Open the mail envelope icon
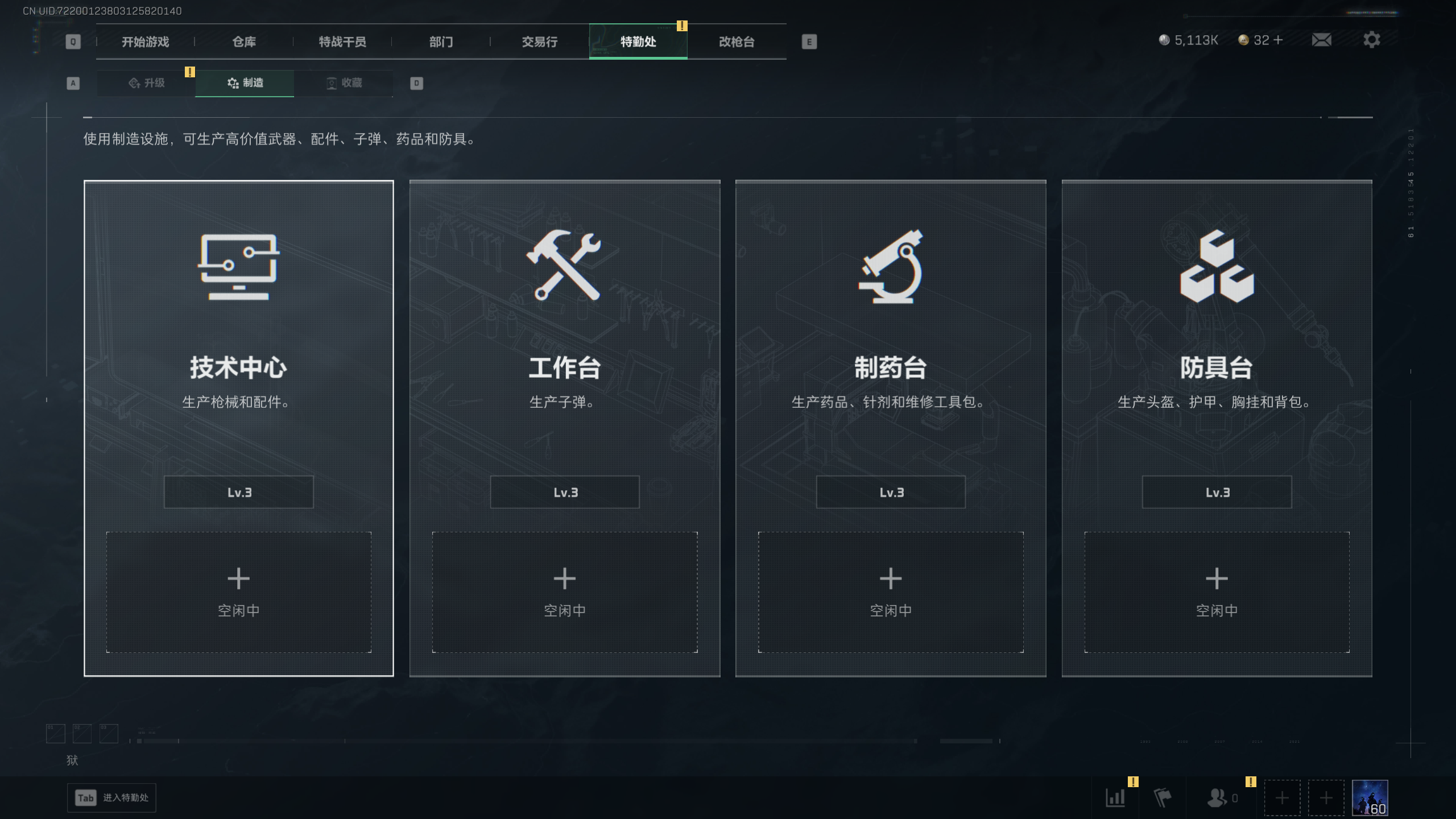Screen dimensions: 1456x819 1321,40
